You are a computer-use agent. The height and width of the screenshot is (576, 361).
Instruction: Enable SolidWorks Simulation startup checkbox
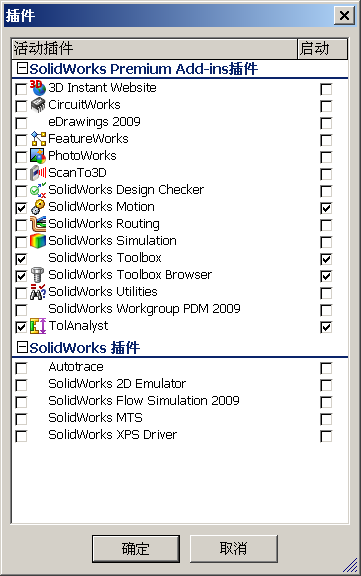point(326,242)
